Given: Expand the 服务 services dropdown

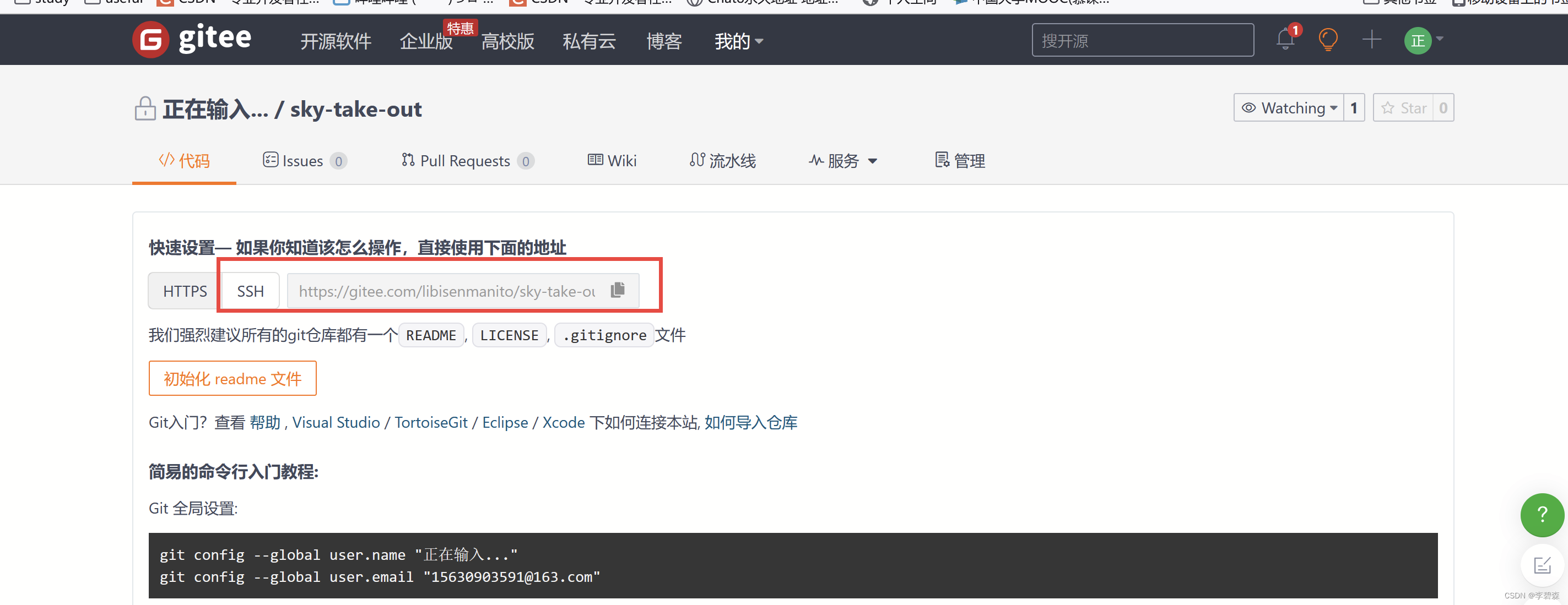Looking at the screenshot, I should point(843,161).
